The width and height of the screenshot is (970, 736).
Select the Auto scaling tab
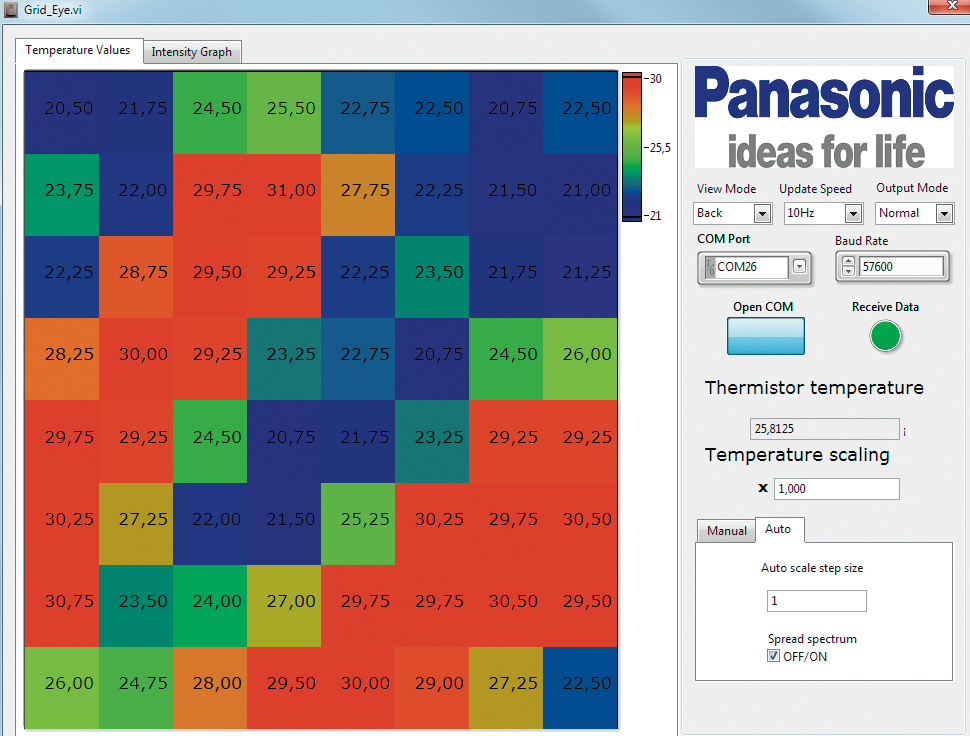(779, 529)
